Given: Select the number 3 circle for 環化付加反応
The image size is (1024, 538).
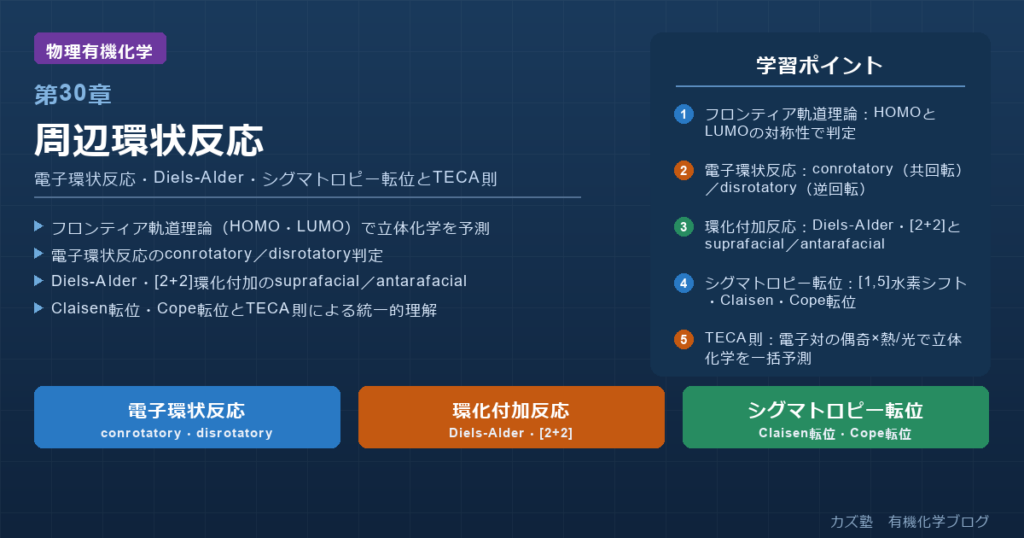Looking at the screenshot, I should click(x=684, y=227).
